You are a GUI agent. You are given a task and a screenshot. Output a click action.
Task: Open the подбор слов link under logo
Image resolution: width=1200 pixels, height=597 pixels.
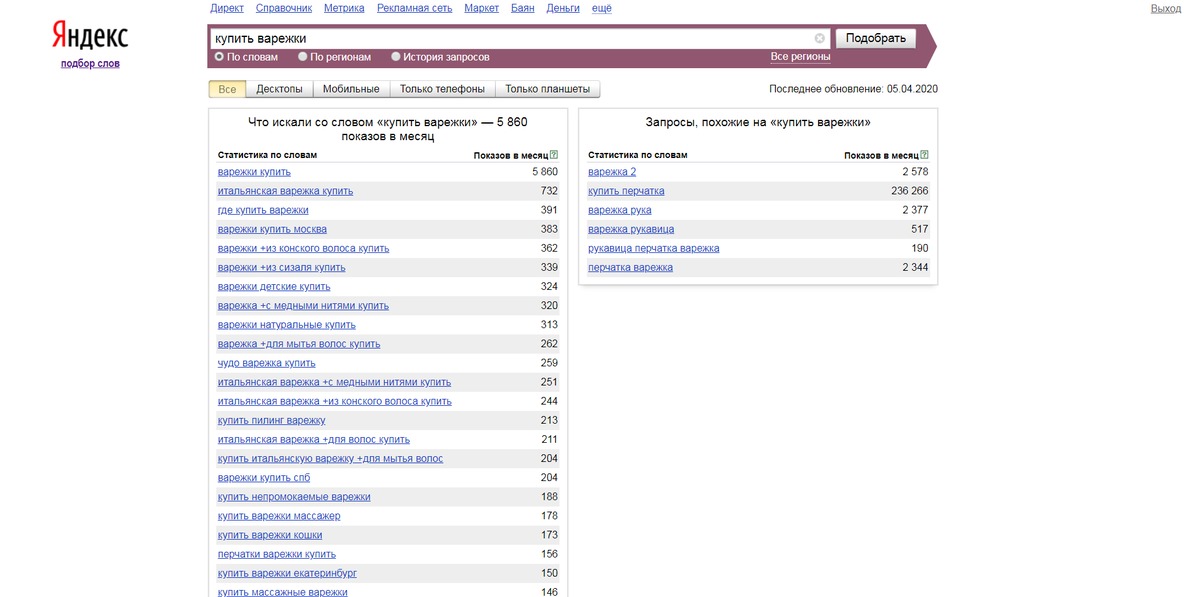[90, 64]
